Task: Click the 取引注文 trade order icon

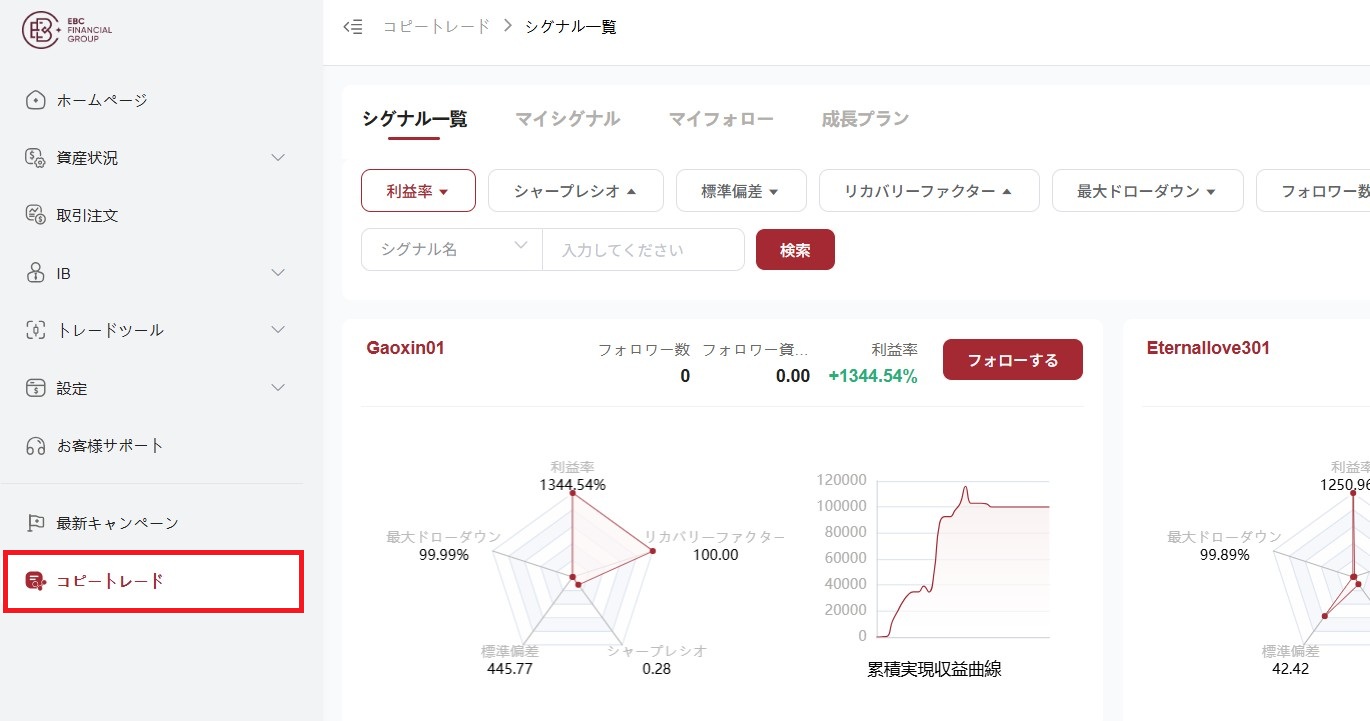Action: [36, 215]
